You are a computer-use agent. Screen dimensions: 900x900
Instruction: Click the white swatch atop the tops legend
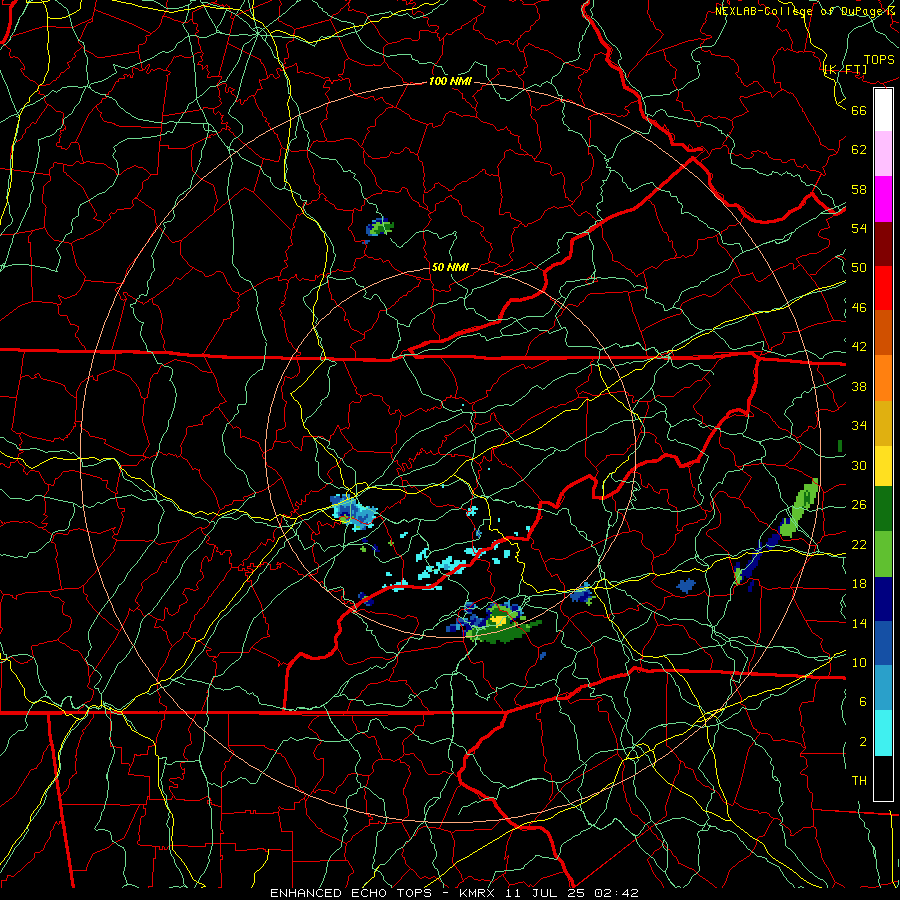coord(883,110)
